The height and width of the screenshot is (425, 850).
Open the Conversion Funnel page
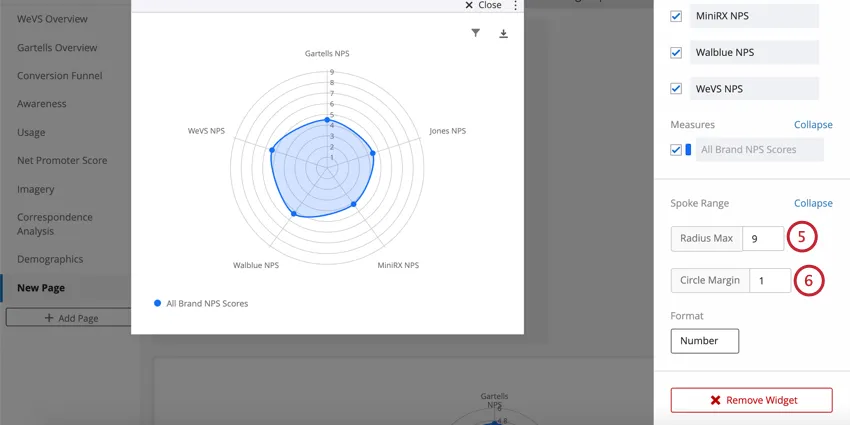(x=59, y=76)
